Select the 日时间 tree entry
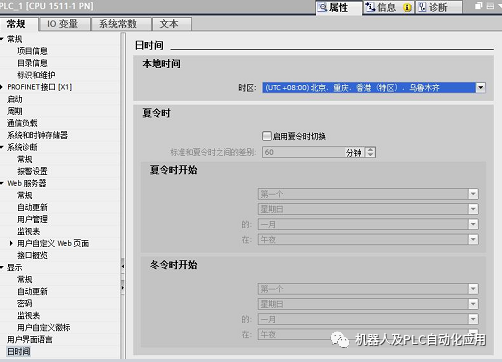Image resolution: width=502 pixels, height=362 pixels. click(19, 351)
